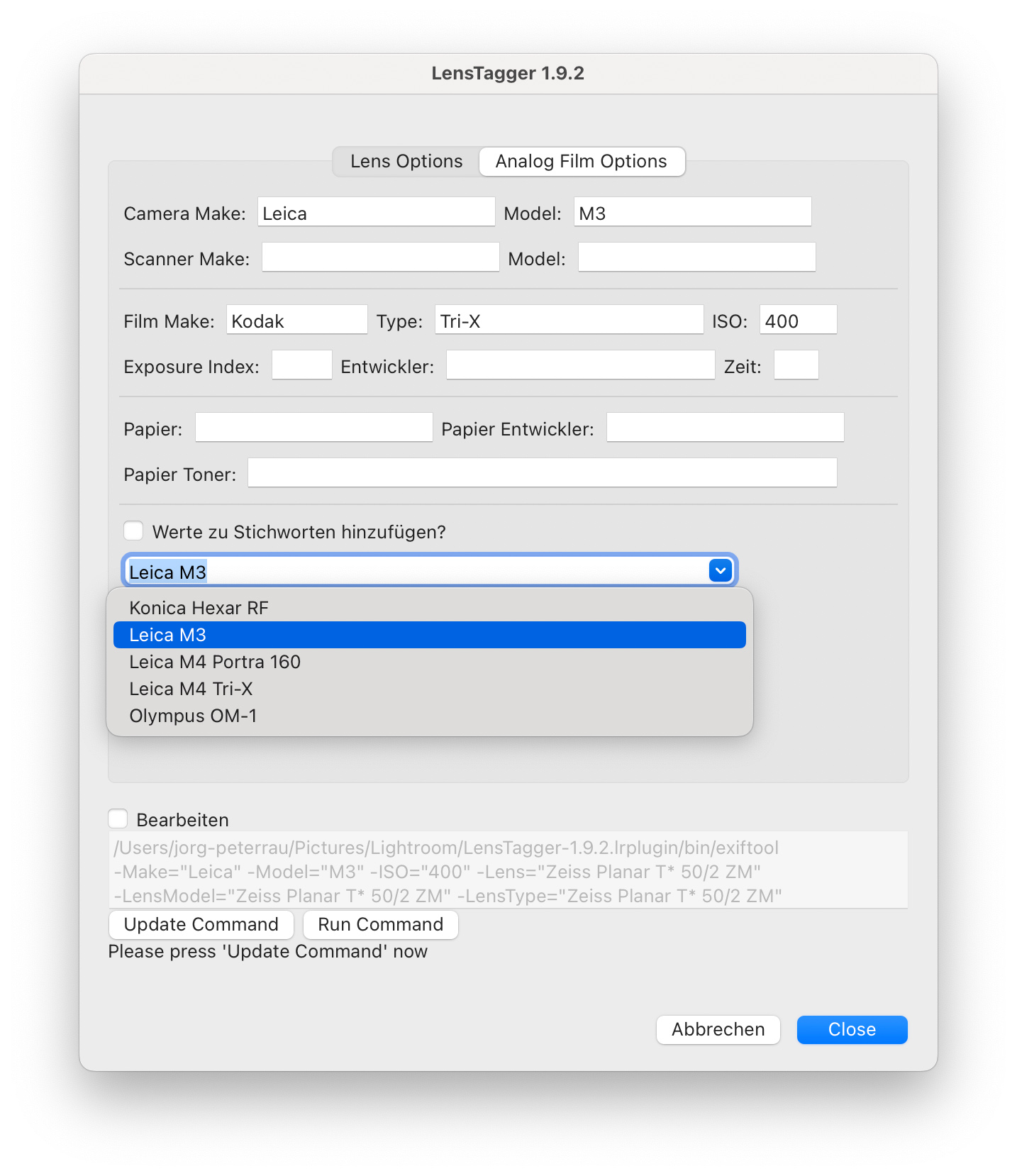Focus the Papier Entwickler input field
Viewport: 1017px width, 1176px height.
(725, 428)
